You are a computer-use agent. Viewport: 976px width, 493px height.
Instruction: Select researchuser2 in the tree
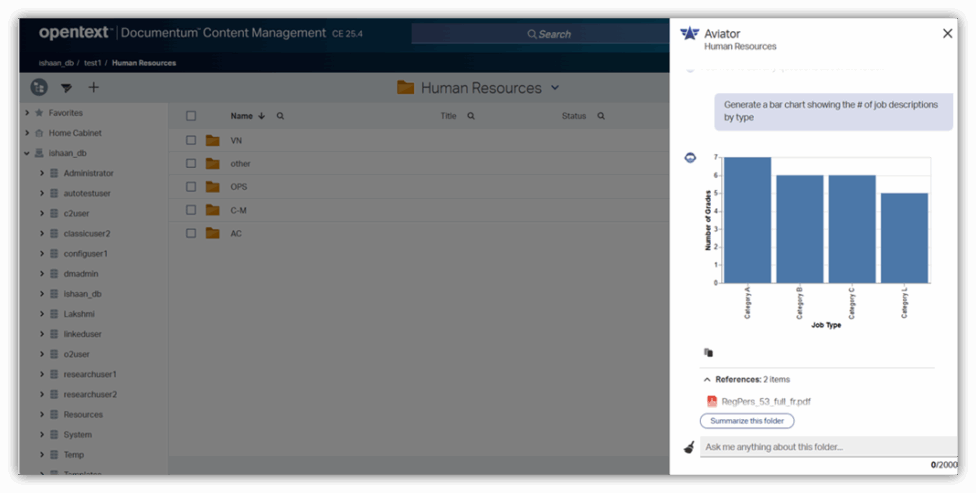coord(90,395)
